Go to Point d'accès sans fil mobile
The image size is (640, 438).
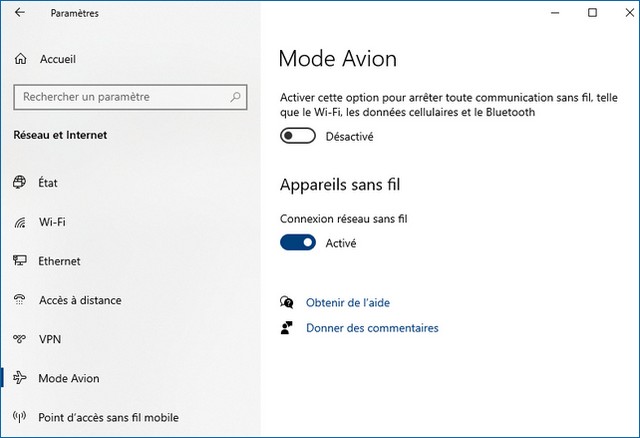tap(108, 417)
